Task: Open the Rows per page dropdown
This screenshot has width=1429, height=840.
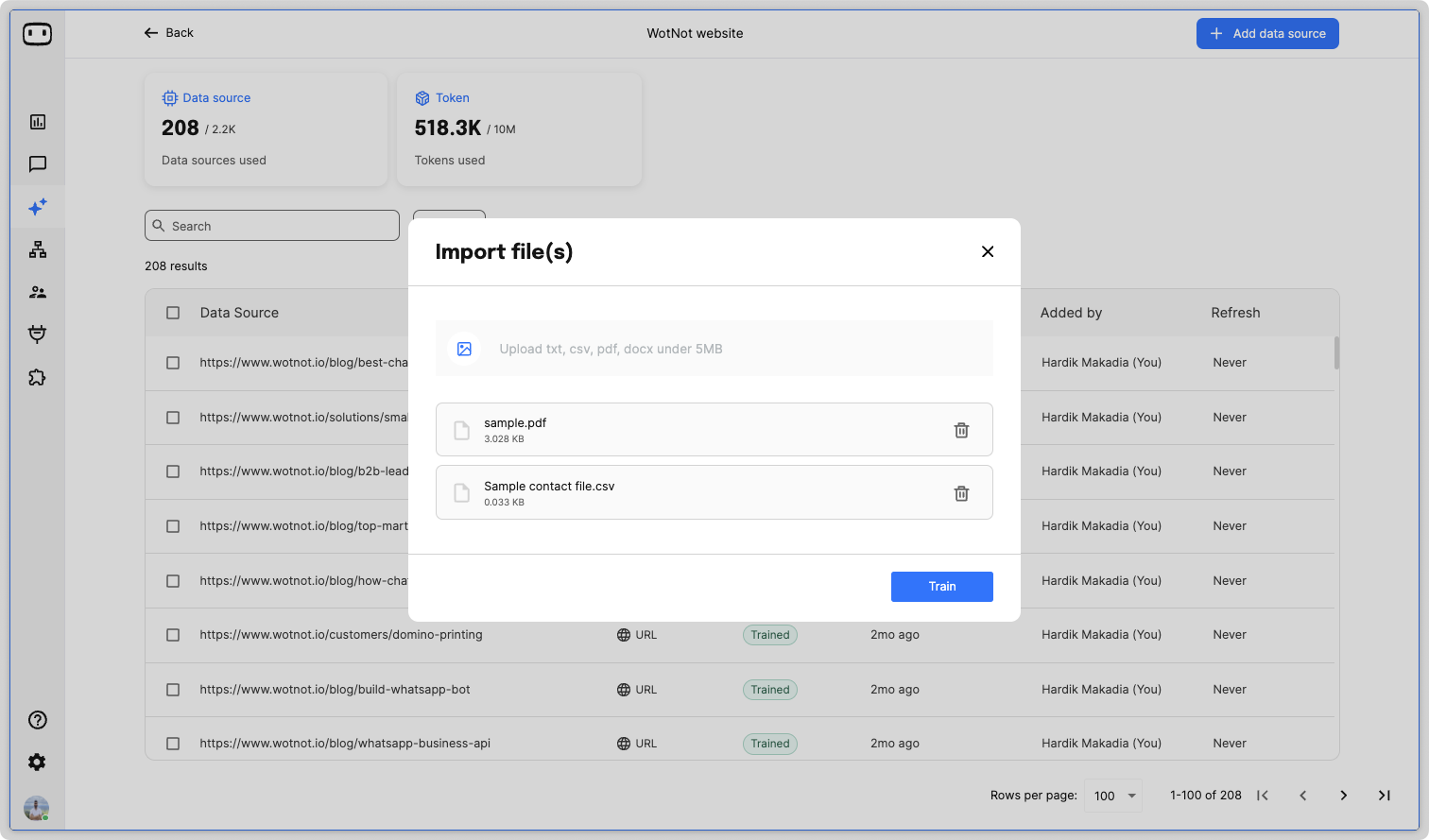Action: pyautogui.click(x=1114, y=796)
